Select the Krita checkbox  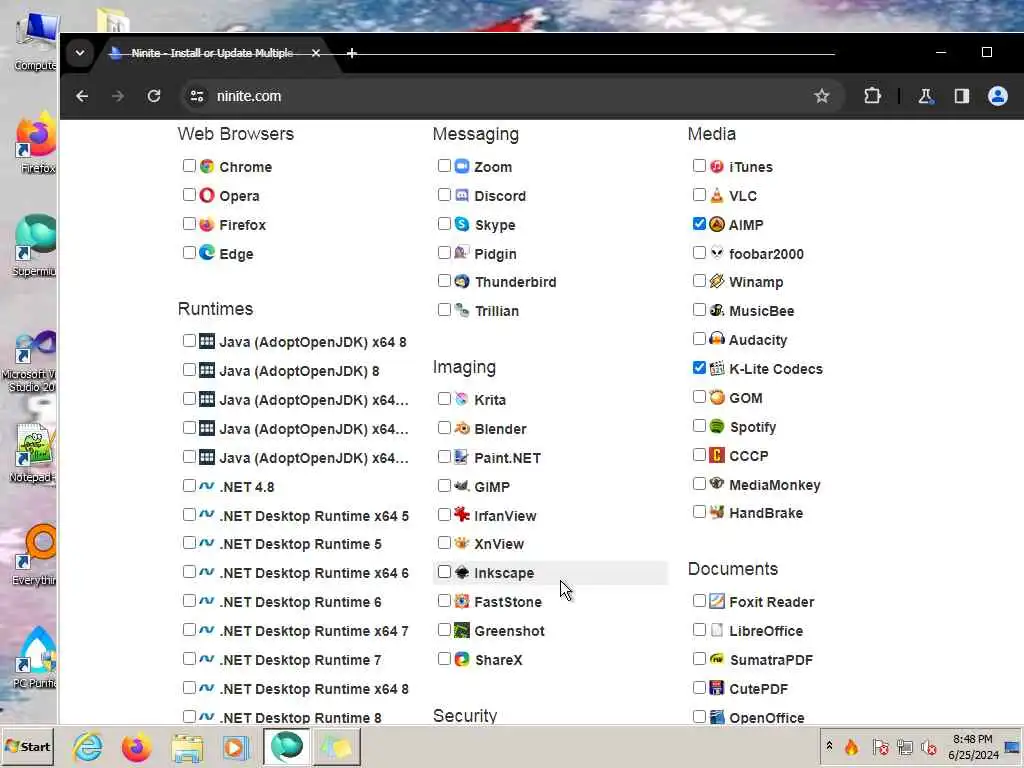click(445, 398)
